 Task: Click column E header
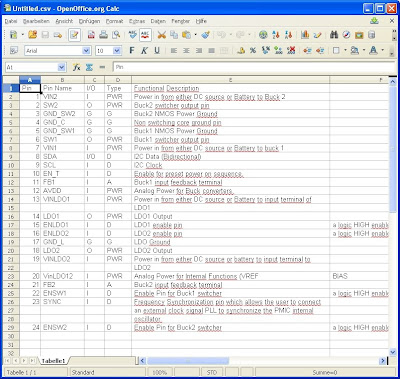click(x=230, y=80)
